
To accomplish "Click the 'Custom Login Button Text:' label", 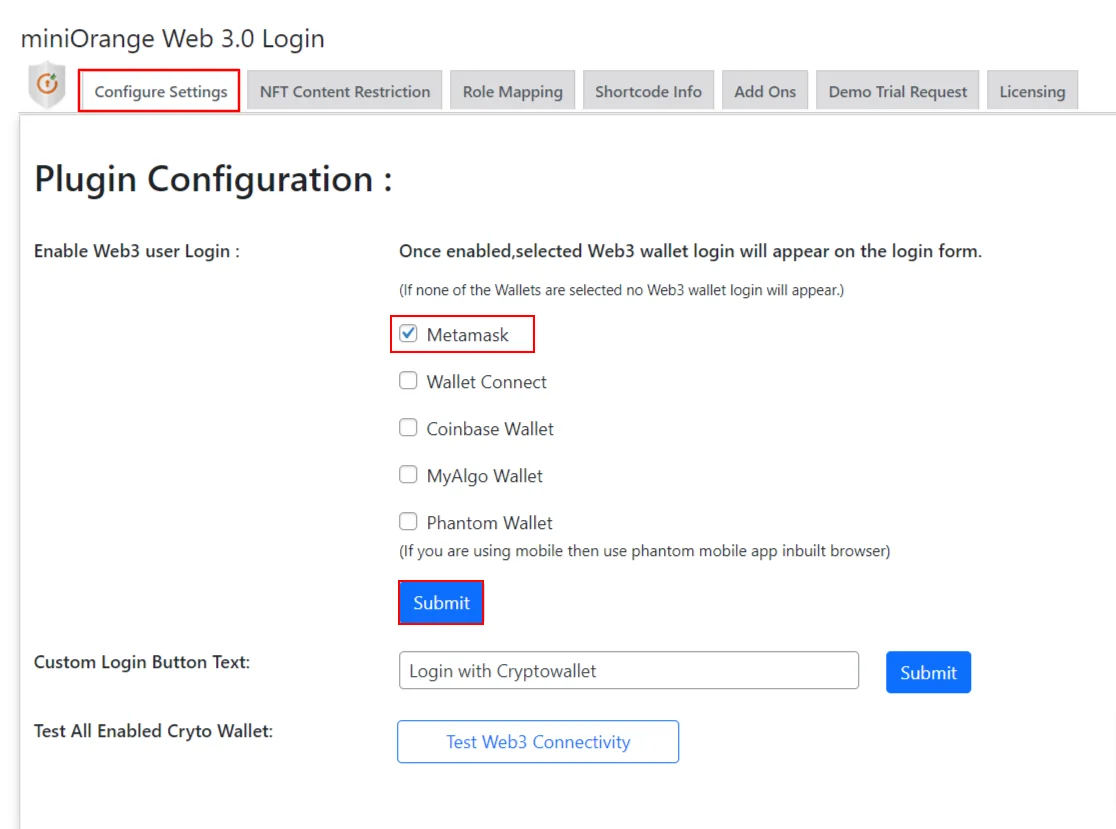I will click(x=142, y=662).
